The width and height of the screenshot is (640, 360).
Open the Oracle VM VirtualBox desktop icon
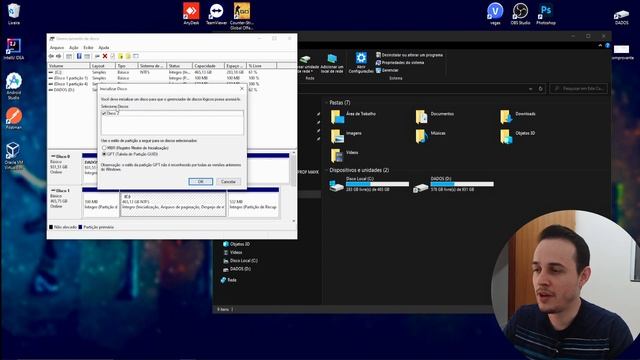click(13, 156)
